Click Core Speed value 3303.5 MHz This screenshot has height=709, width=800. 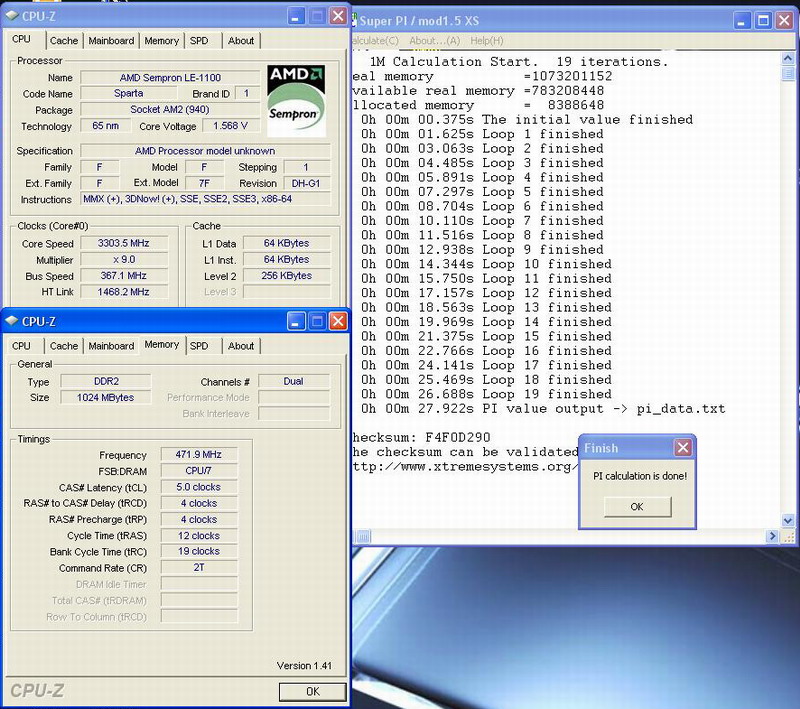124,243
